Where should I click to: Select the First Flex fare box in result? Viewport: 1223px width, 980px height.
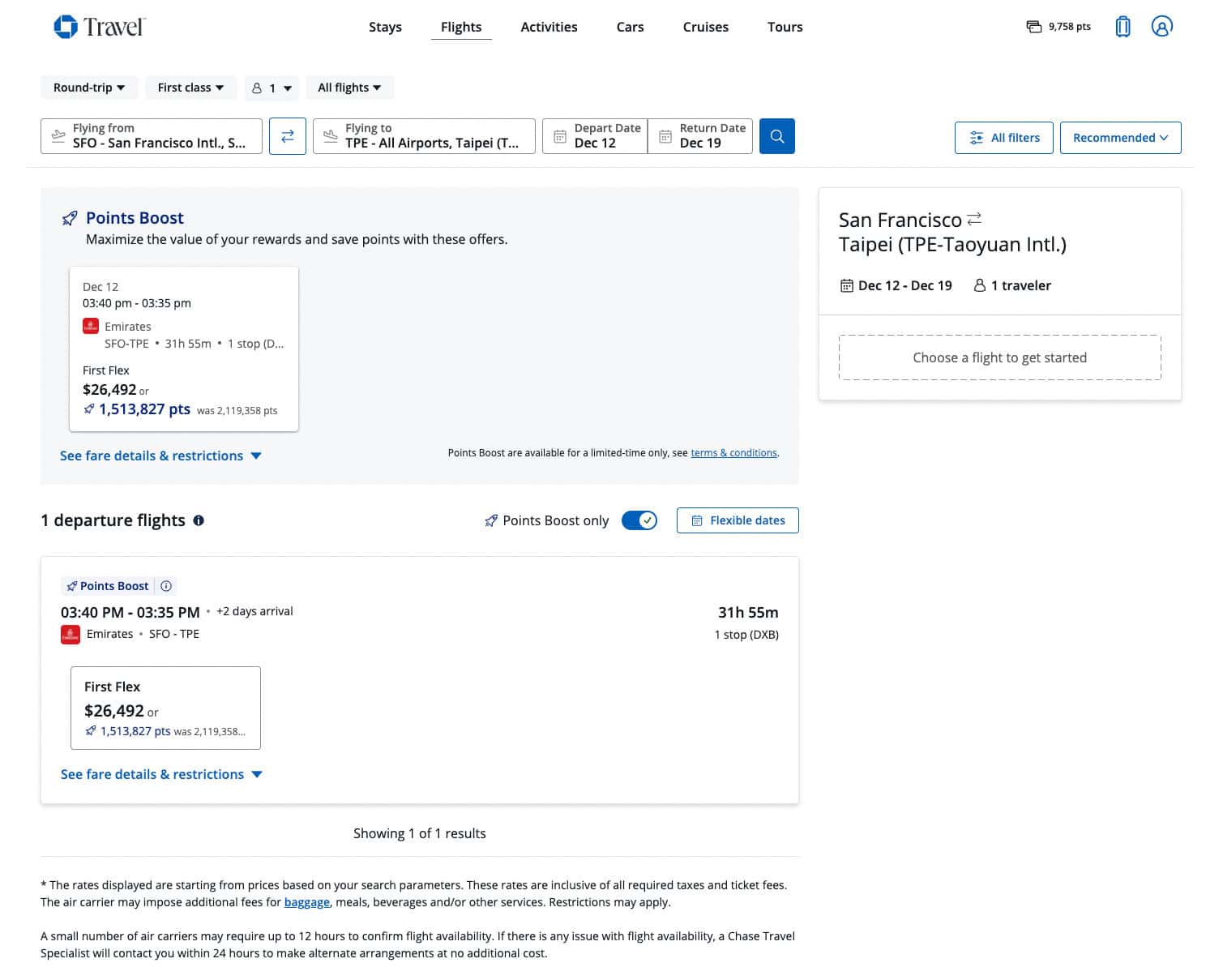click(x=165, y=708)
